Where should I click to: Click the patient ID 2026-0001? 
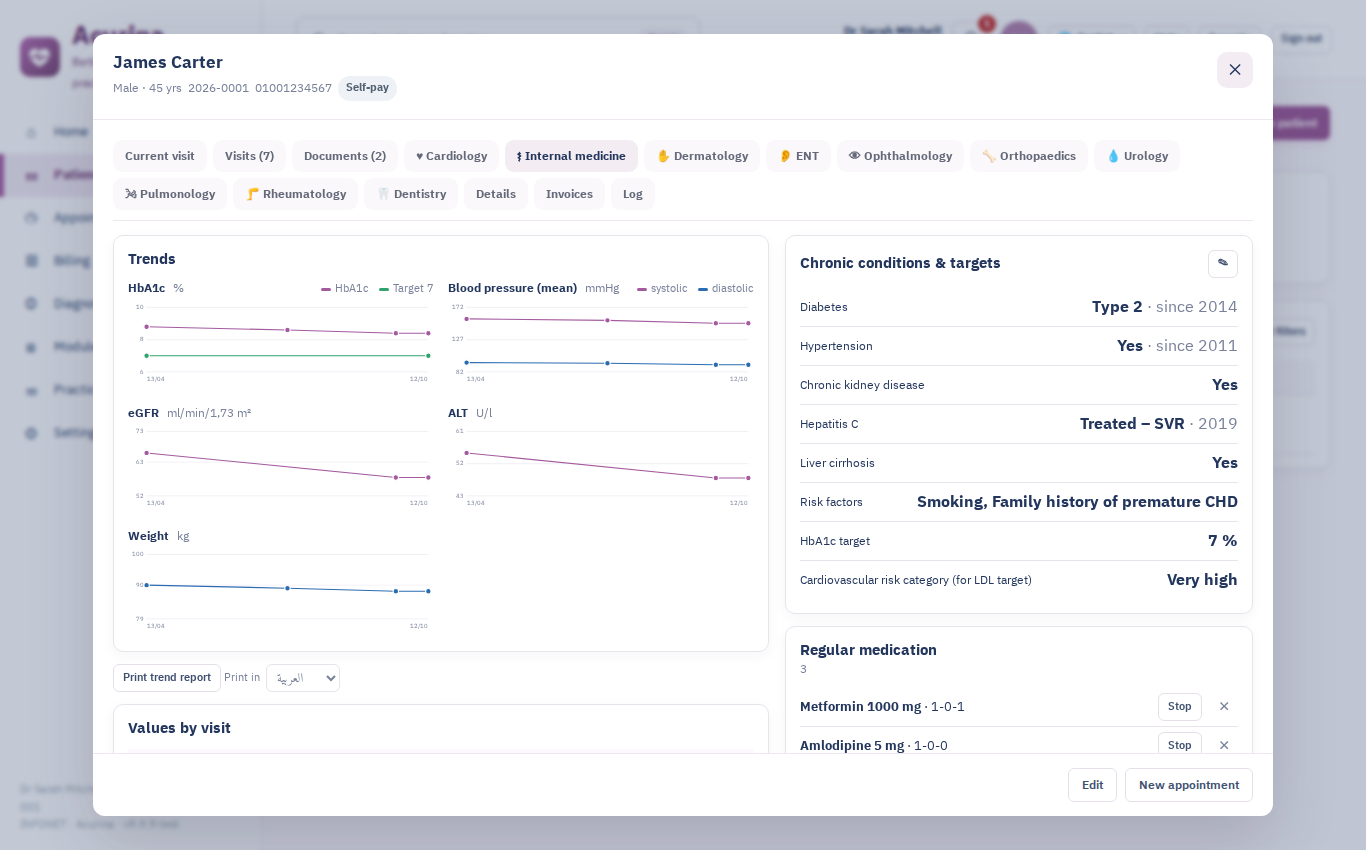218,88
